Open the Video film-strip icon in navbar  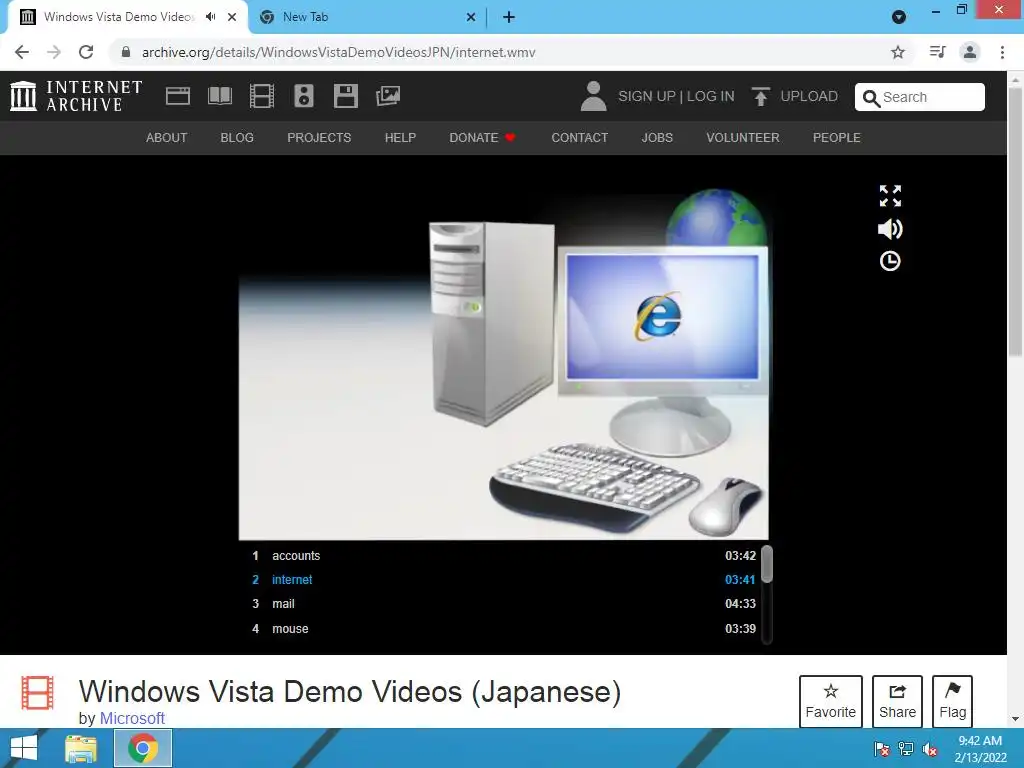(x=262, y=96)
